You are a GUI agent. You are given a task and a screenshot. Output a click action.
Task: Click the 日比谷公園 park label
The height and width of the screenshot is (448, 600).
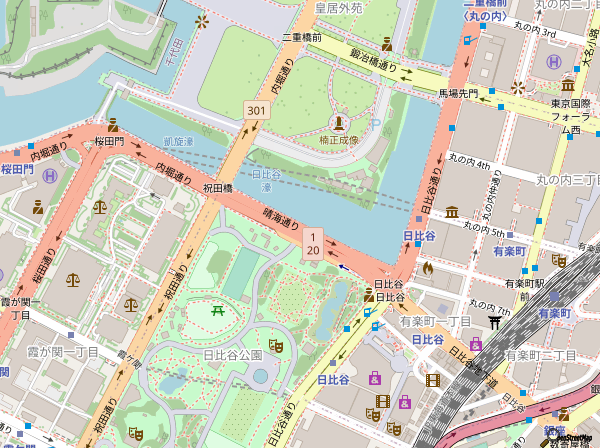232,355
